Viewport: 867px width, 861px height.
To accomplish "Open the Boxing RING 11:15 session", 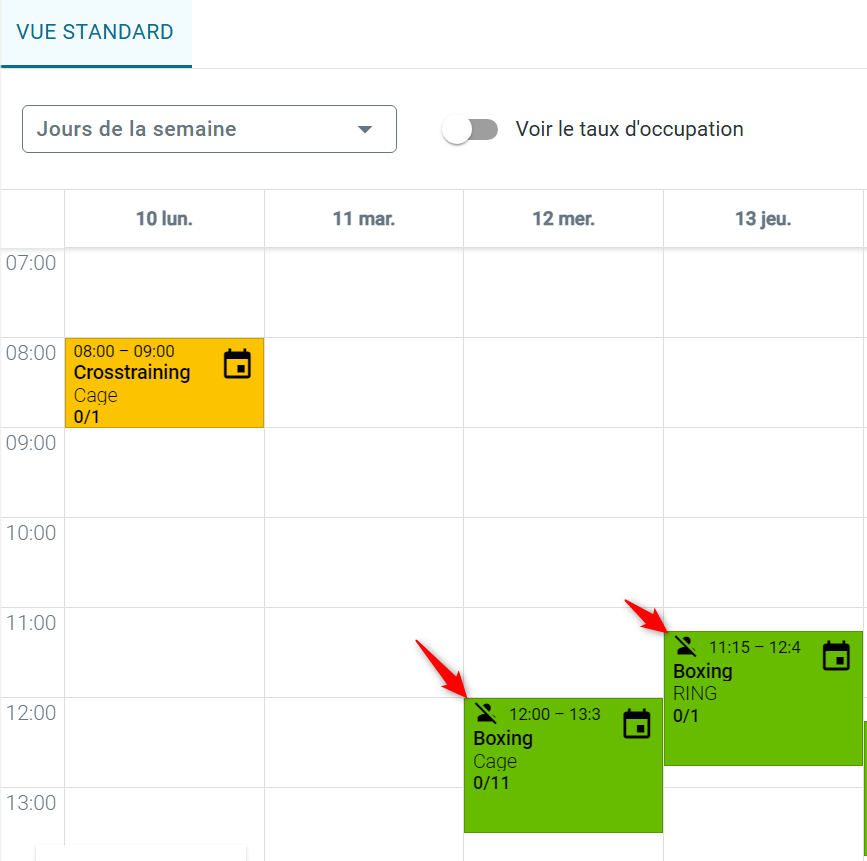I will pos(763,698).
